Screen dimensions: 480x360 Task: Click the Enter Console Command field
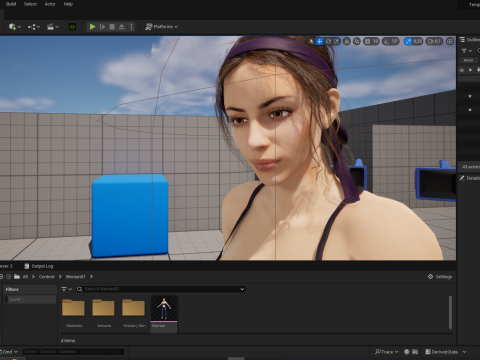coord(74,352)
